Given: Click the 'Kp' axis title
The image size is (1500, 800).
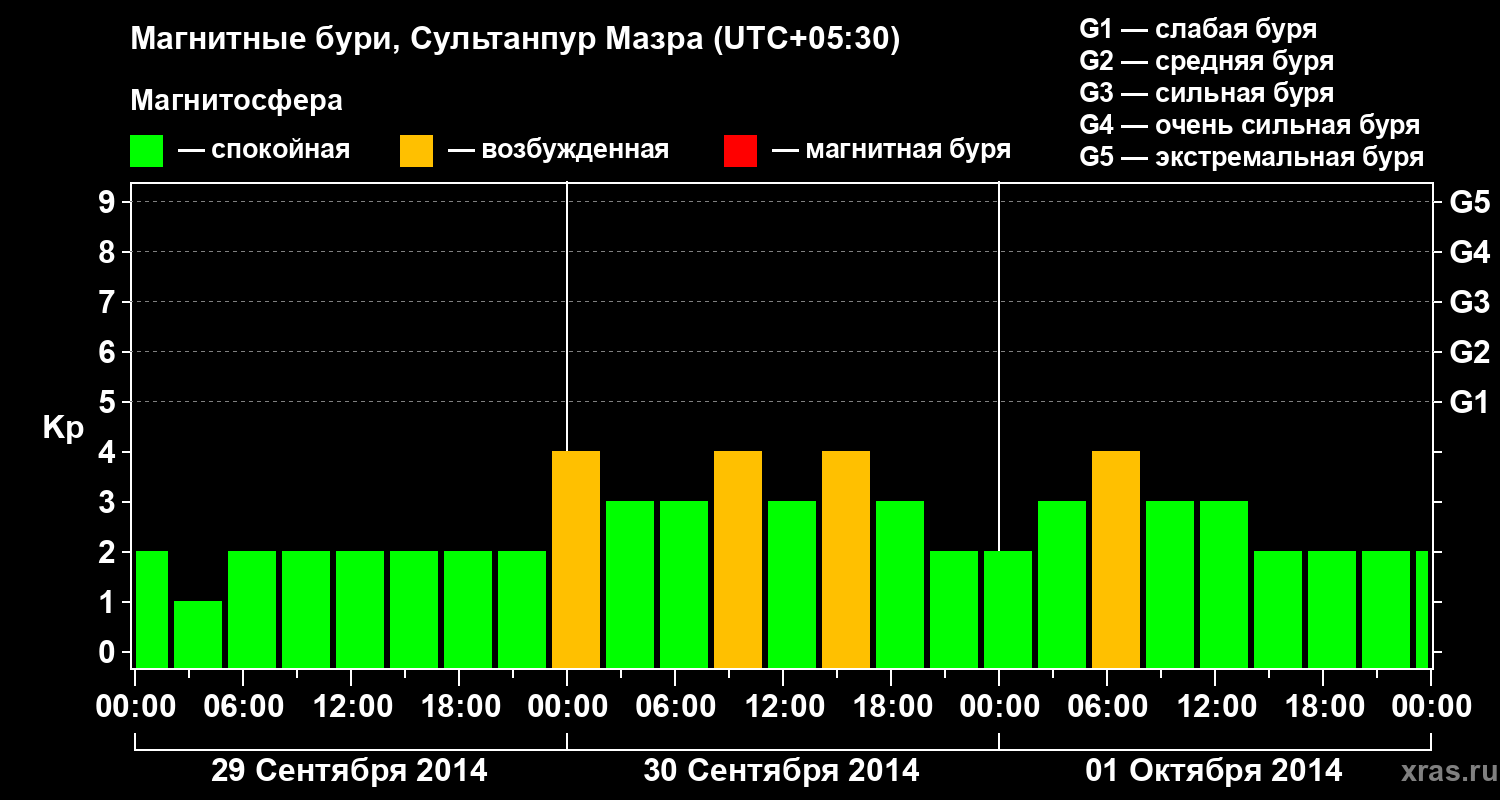Looking at the screenshot, I should 63,428.
